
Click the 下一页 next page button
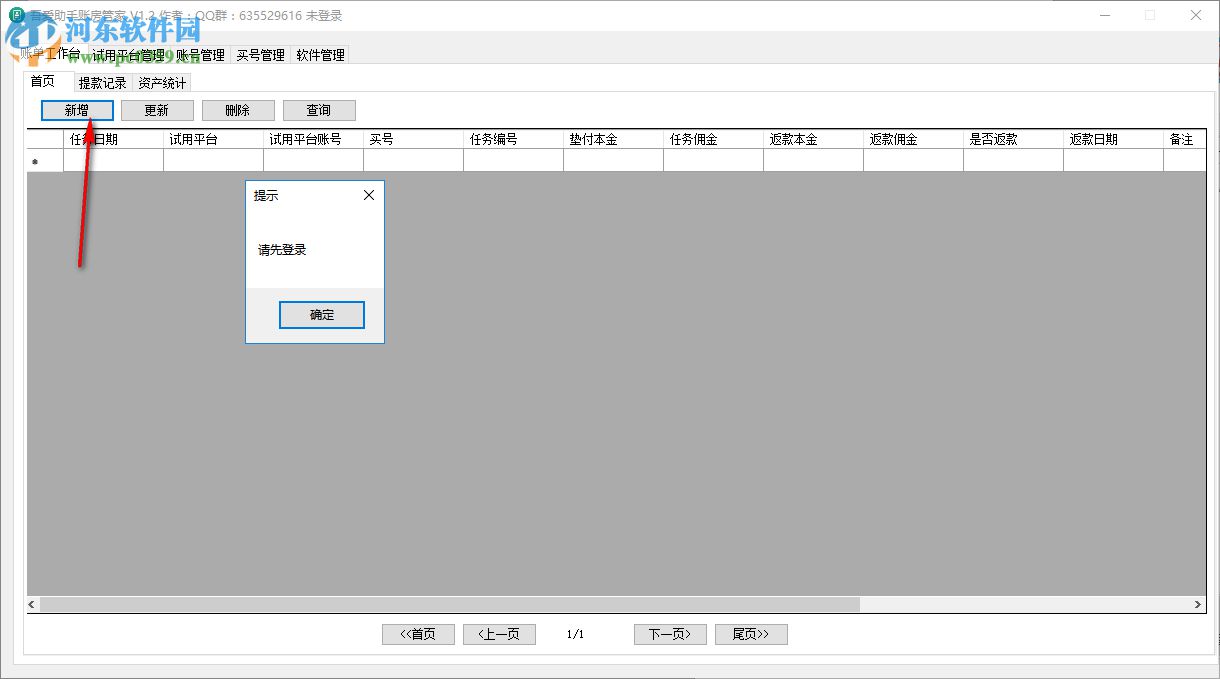pyautogui.click(x=669, y=634)
